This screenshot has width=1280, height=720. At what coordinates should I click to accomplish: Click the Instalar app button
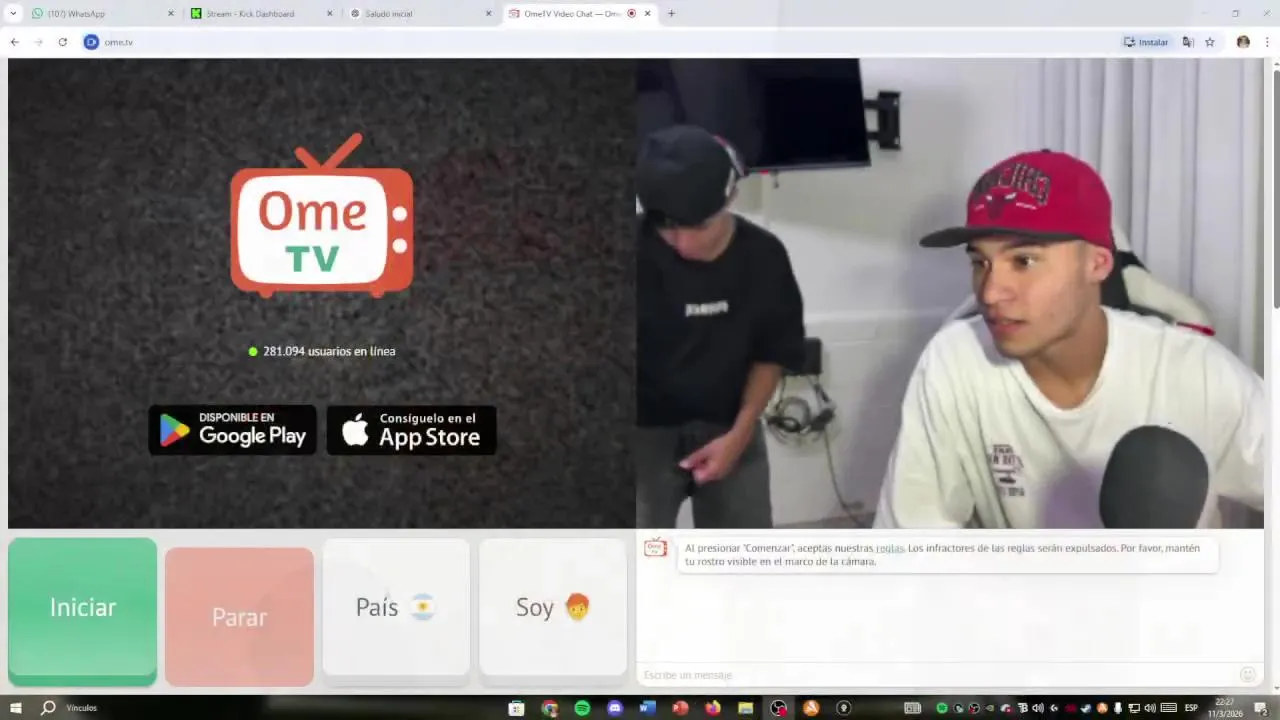tap(1146, 42)
